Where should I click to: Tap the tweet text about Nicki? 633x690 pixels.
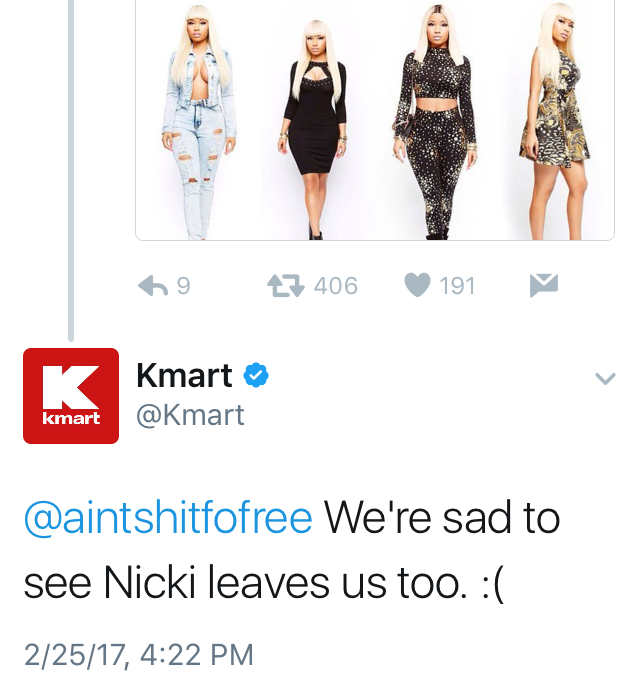click(x=291, y=550)
